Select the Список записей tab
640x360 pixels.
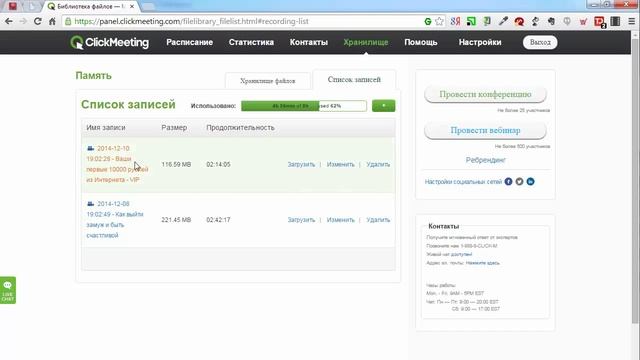[x=354, y=80]
